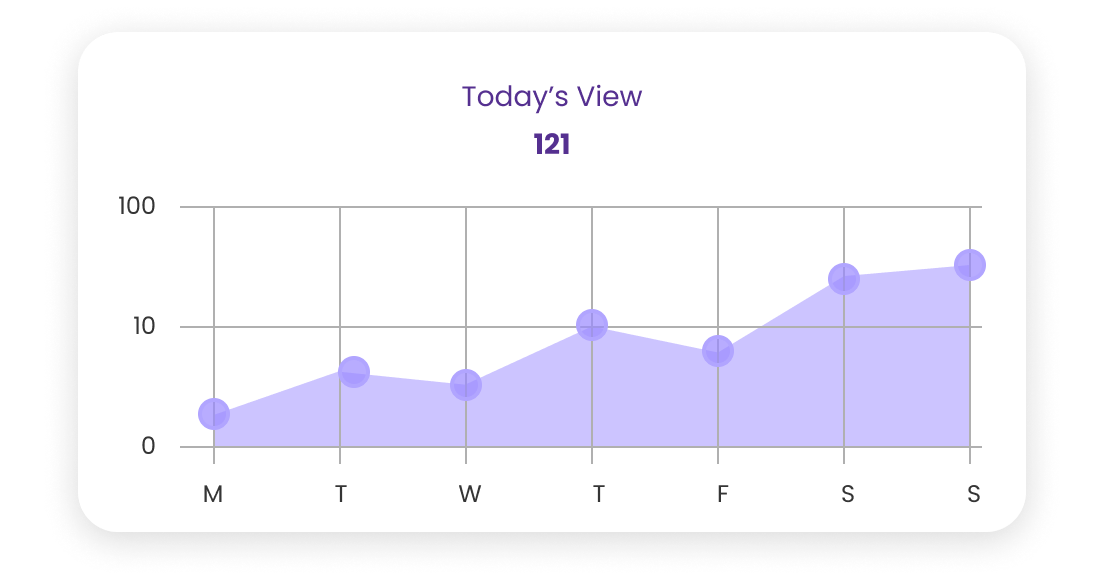Click the '100' y-axis label

138,207
